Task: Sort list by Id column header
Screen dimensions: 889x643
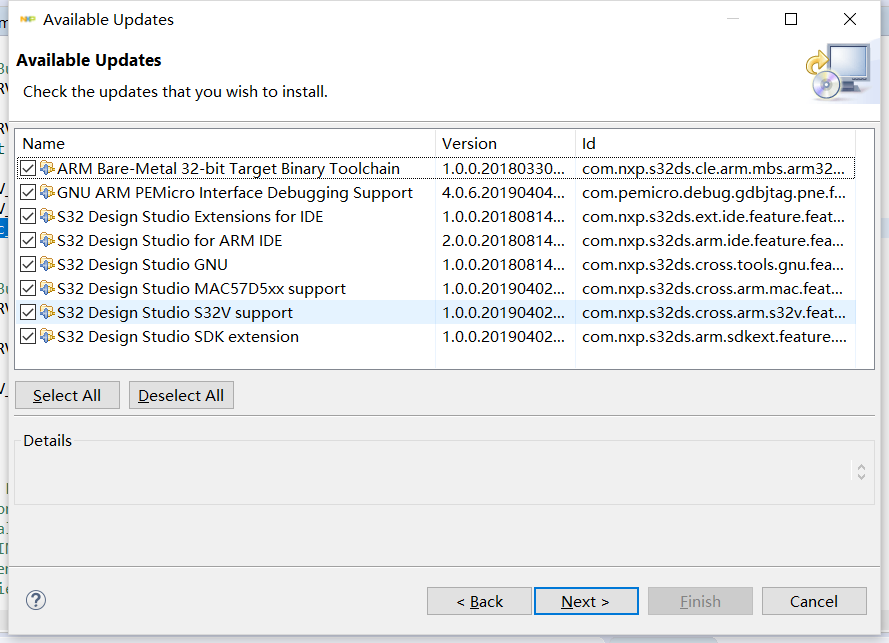Action: click(715, 144)
